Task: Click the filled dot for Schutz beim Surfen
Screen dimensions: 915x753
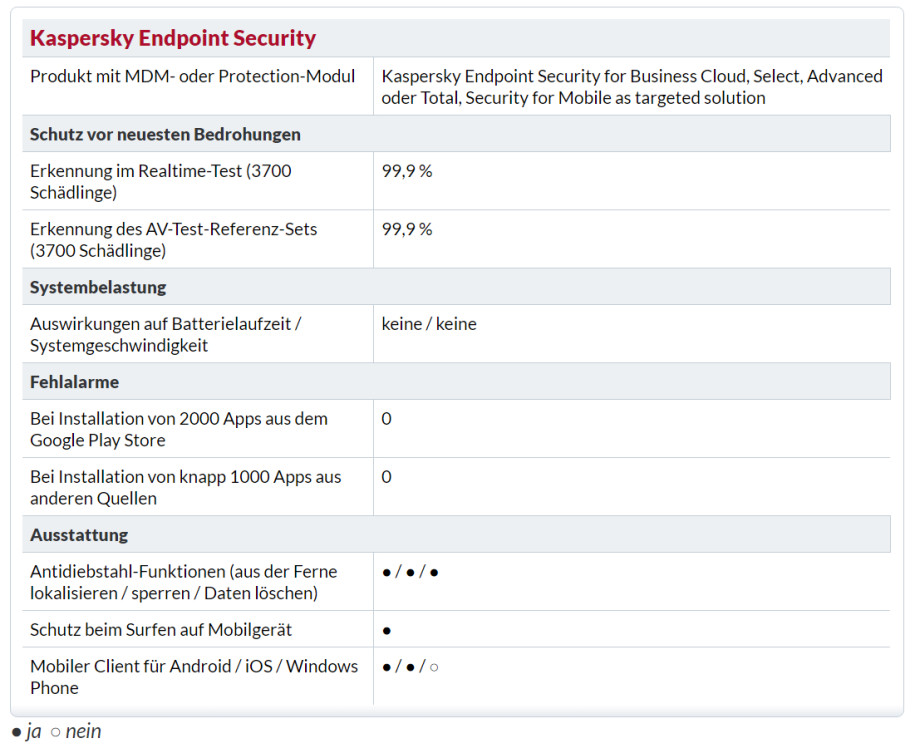Action: pyautogui.click(x=386, y=631)
